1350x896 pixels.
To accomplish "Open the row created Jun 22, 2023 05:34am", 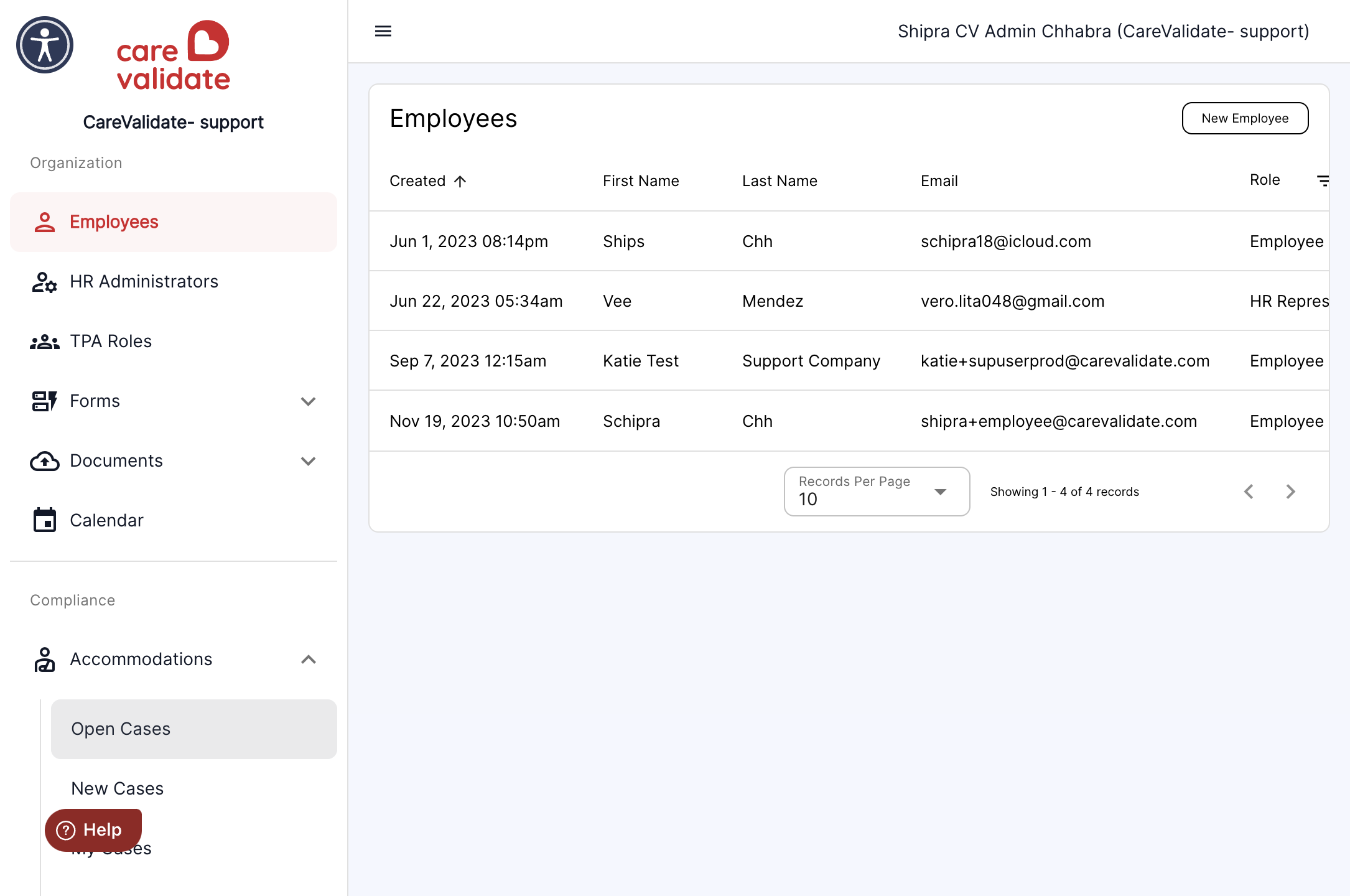I will coord(849,301).
